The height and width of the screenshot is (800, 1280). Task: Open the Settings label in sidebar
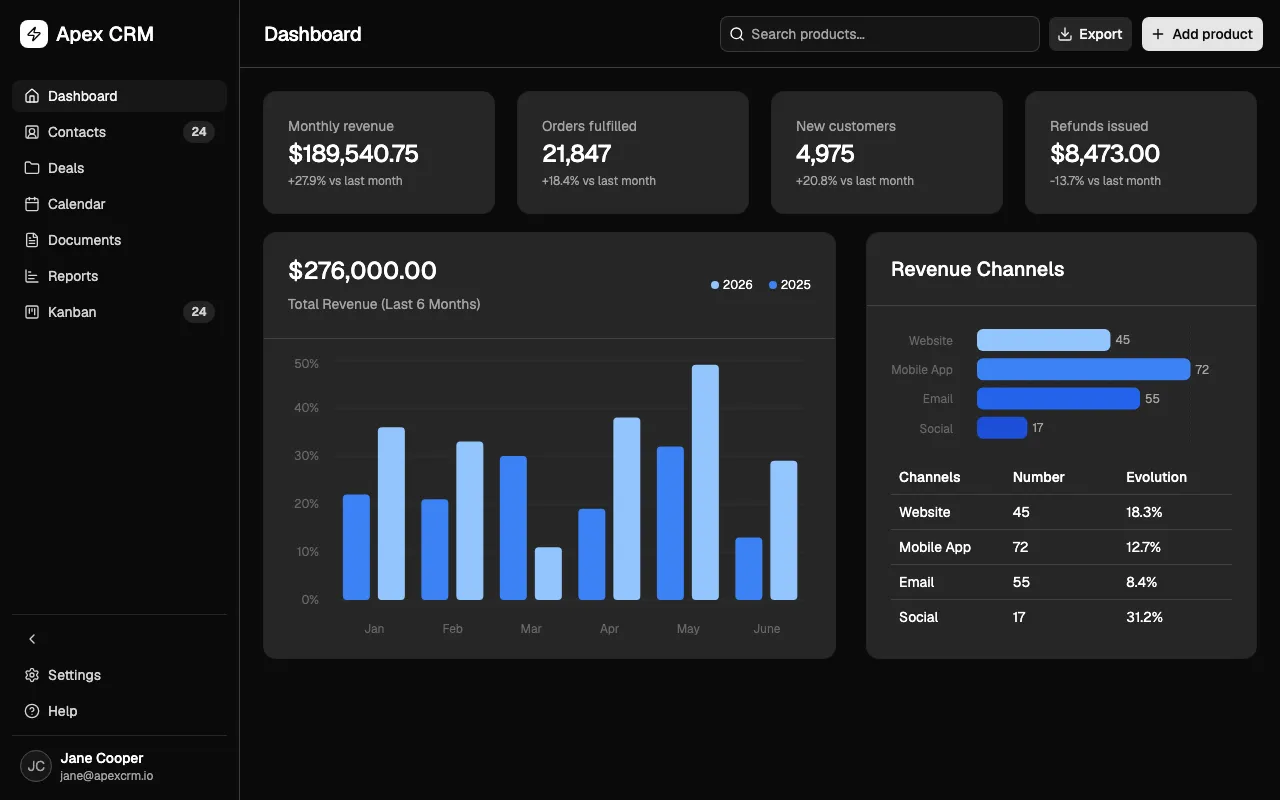tap(74, 675)
